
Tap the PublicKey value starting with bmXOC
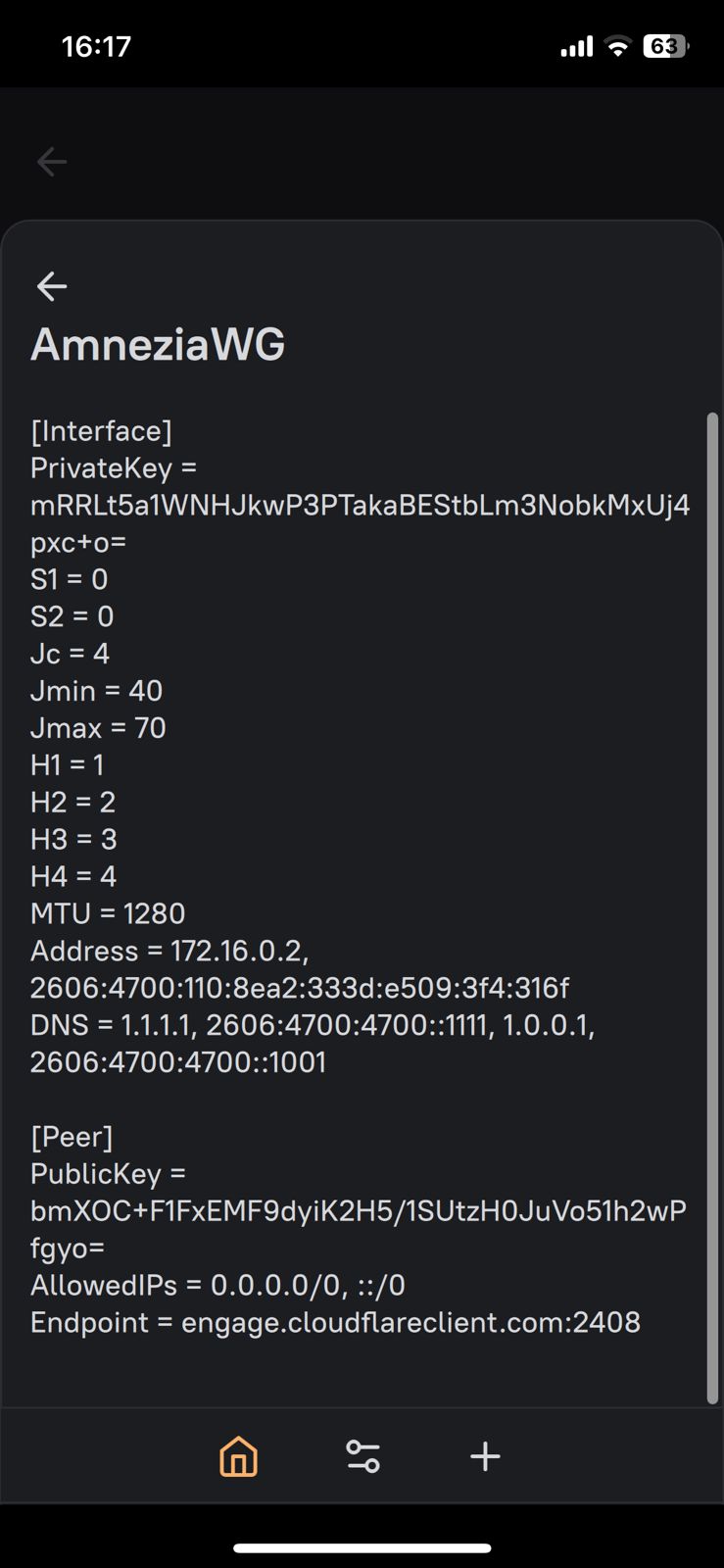pos(358,1211)
